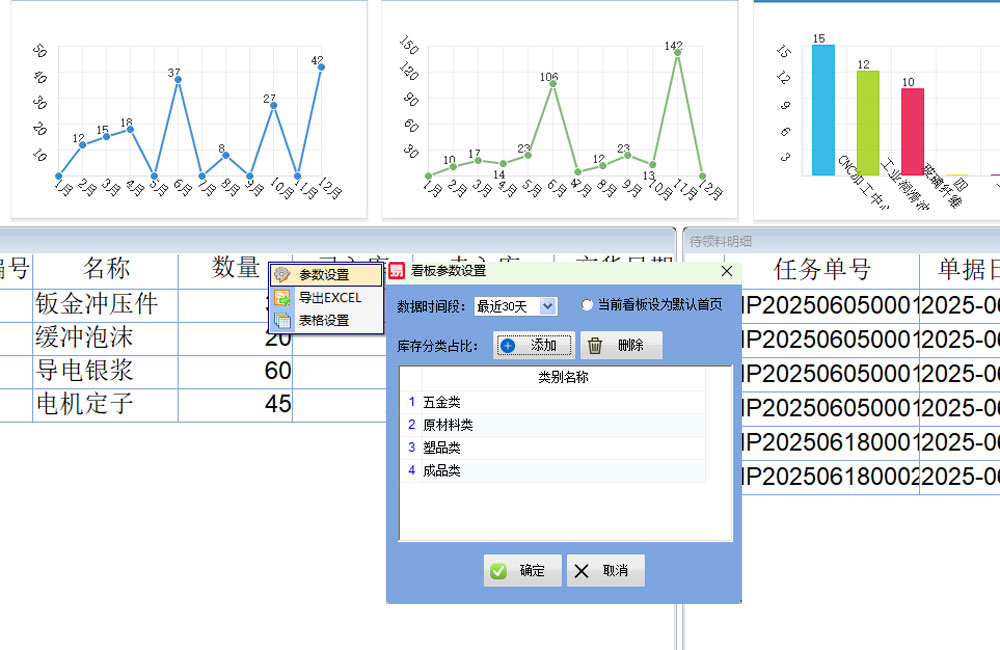Image resolution: width=1000 pixels, height=650 pixels.
Task: Click the gear icon beside 参数设置
Action: click(x=283, y=275)
